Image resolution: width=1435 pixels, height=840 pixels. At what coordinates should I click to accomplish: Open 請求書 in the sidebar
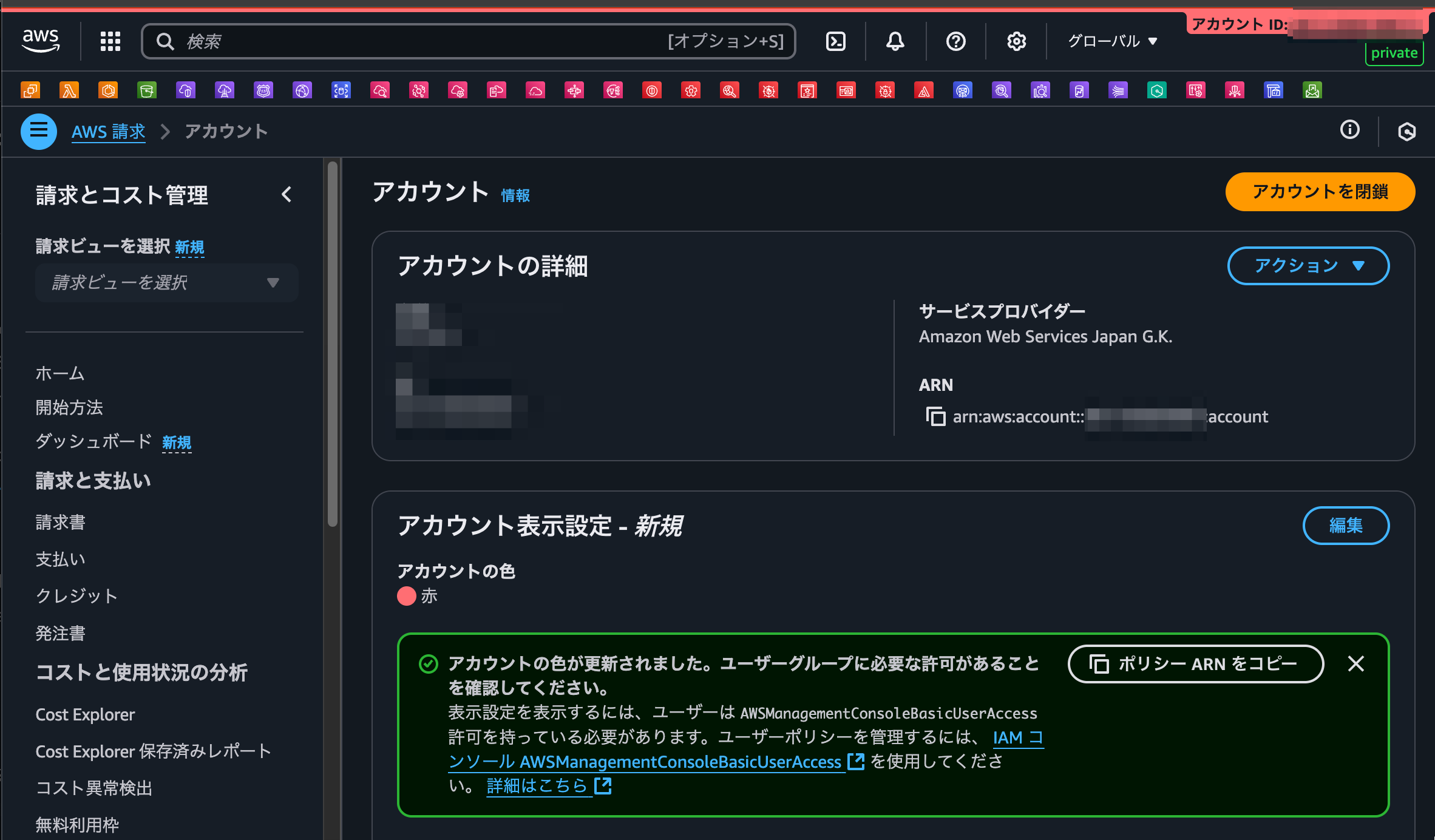[60, 522]
